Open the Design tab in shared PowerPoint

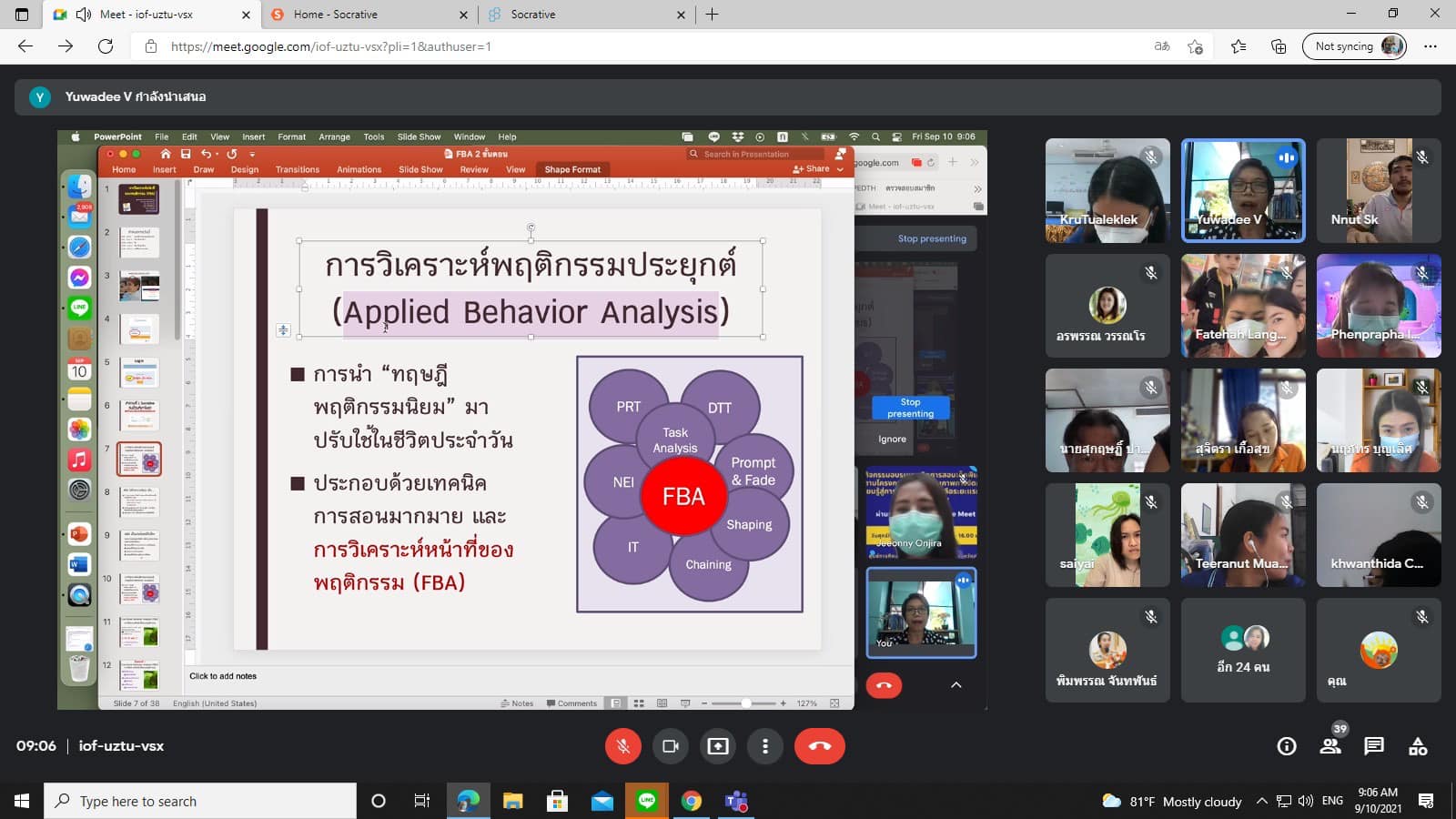click(x=245, y=169)
